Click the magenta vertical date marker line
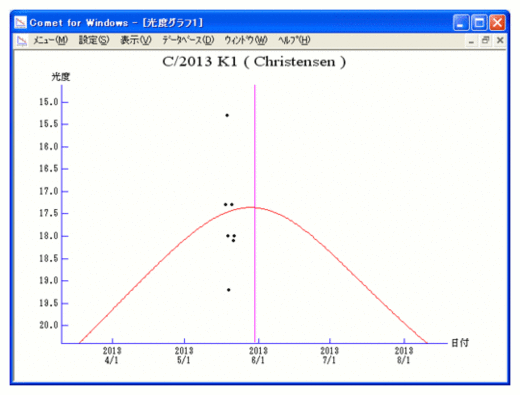The width and height of the screenshot is (520, 395). (255, 213)
